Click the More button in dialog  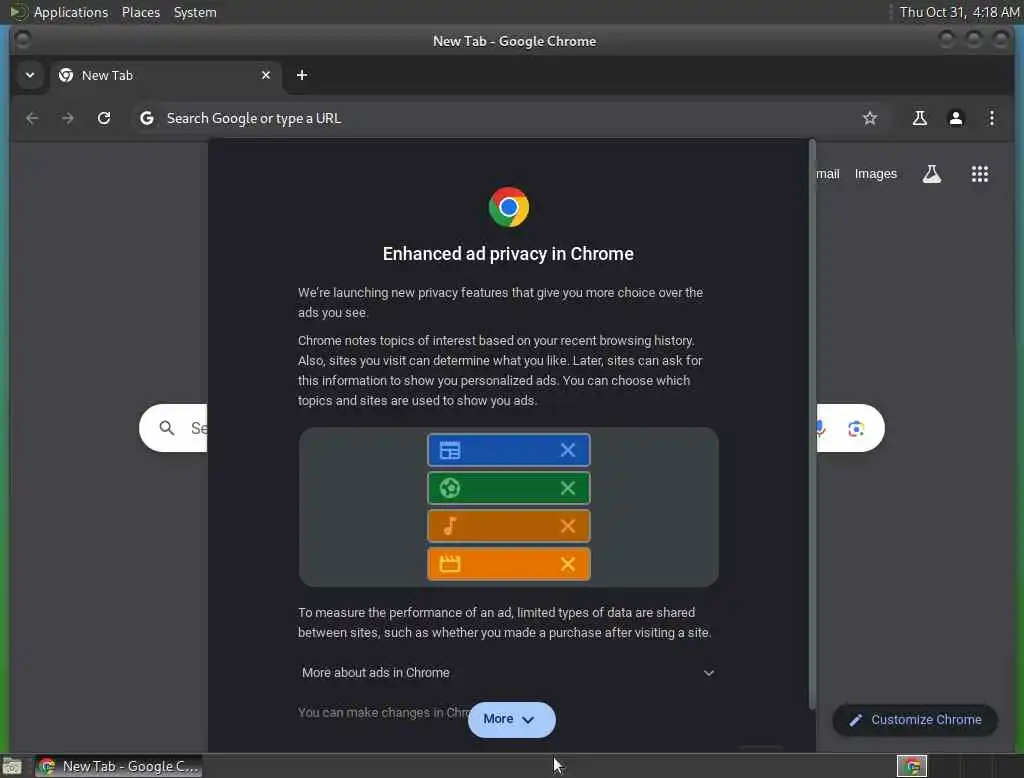[511, 719]
